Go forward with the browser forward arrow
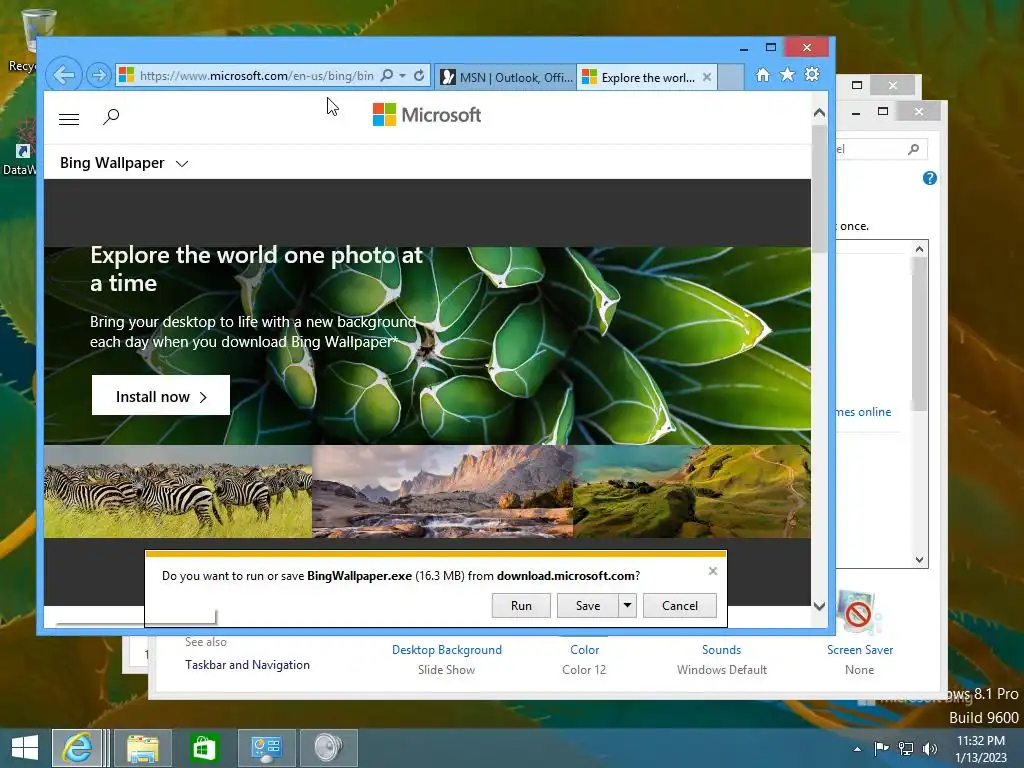Viewport: 1024px width, 768px height. (x=99, y=75)
